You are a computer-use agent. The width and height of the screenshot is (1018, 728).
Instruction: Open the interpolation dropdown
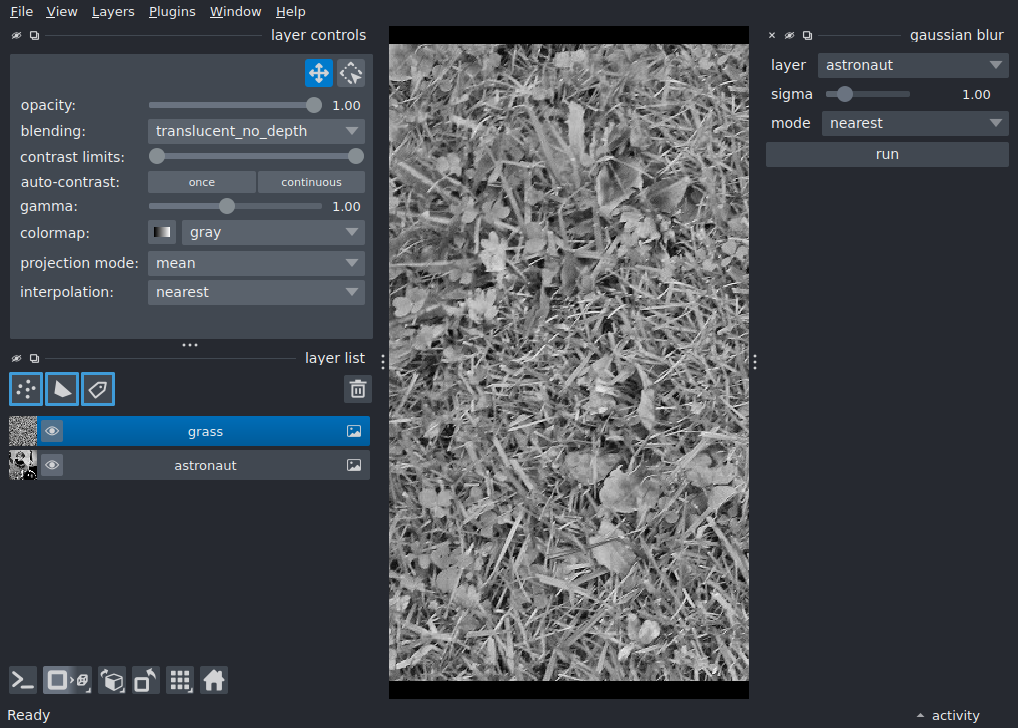pos(256,292)
